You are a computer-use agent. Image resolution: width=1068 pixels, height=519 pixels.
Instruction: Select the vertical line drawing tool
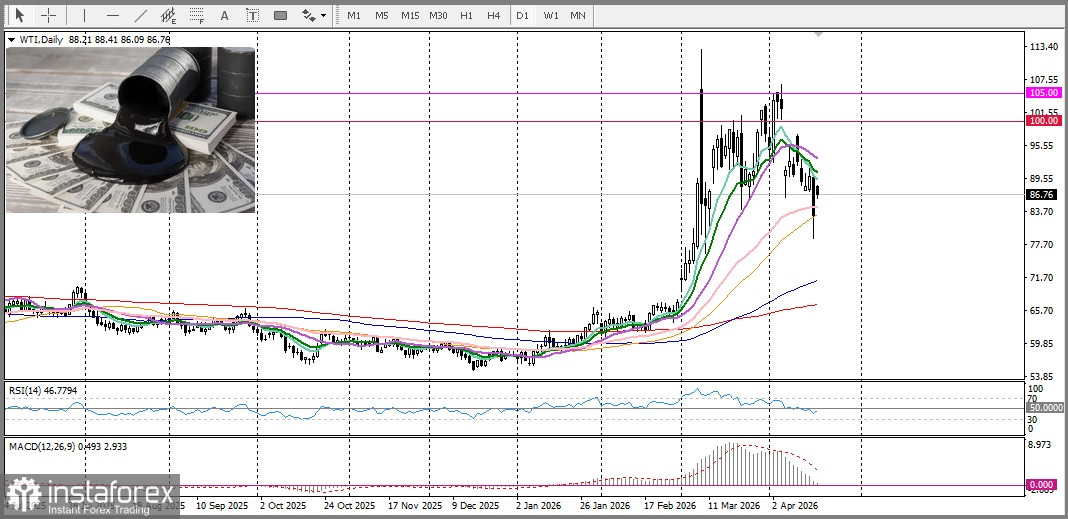84,15
